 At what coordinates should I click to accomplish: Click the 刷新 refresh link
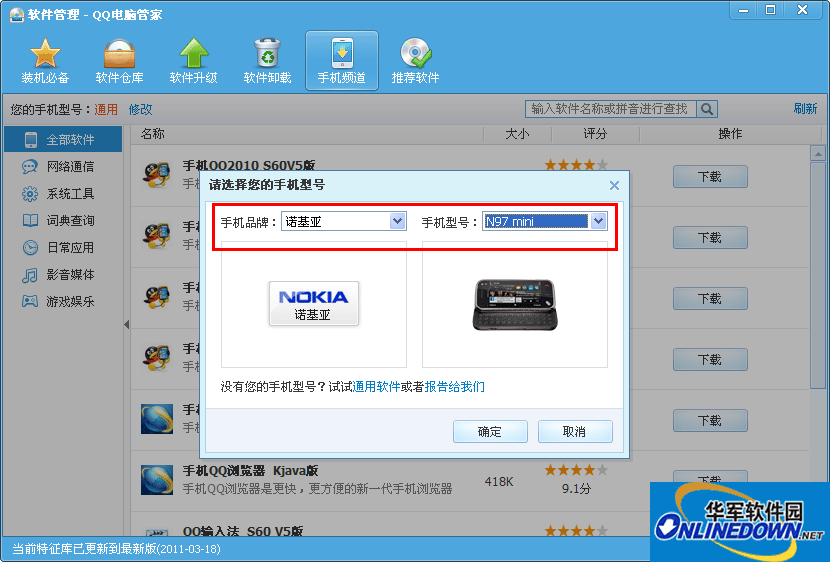coord(805,108)
